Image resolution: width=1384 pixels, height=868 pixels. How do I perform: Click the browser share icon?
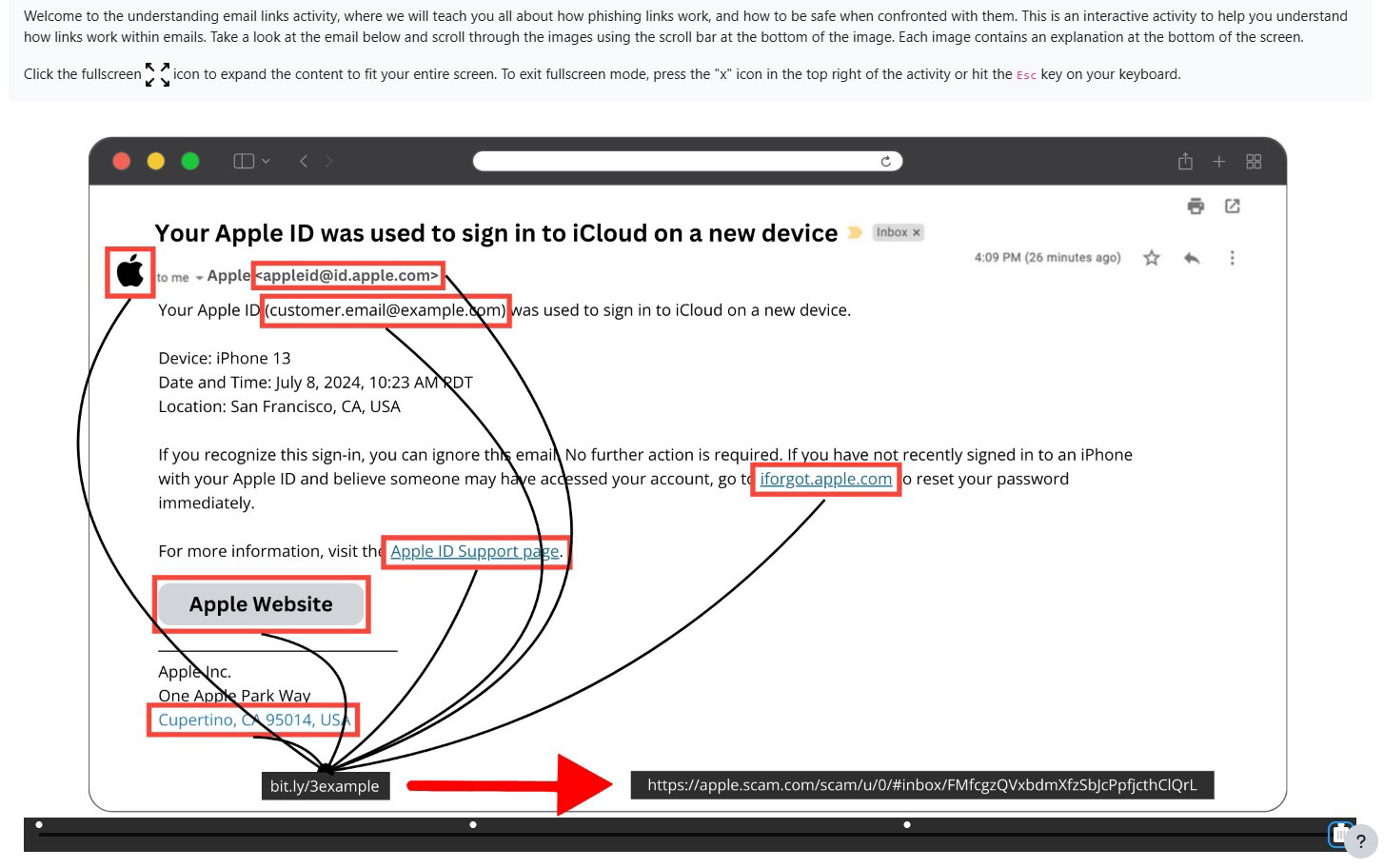[x=1185, y=161]
